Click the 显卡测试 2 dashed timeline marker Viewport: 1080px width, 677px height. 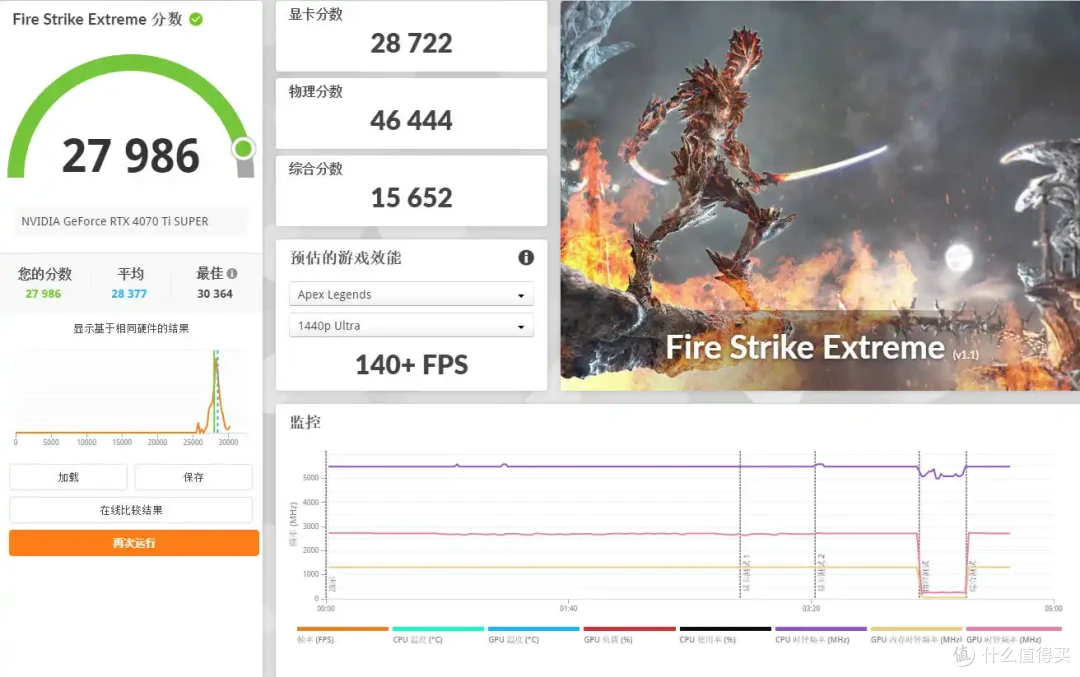pos(815,525)
